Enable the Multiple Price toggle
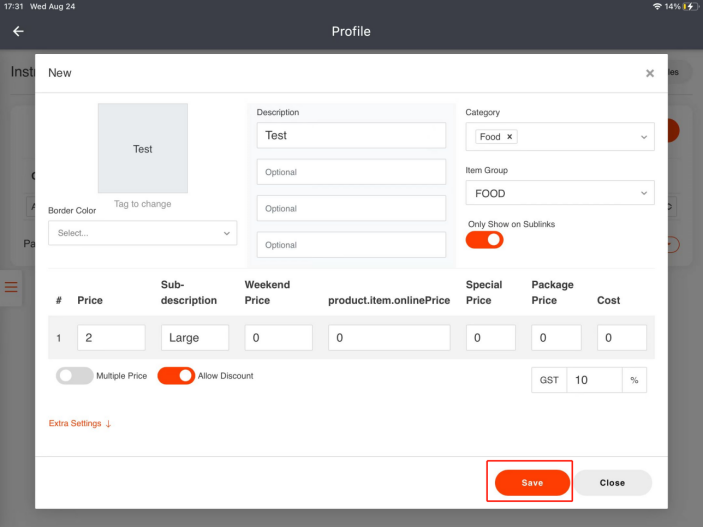The height and width of the screenshot is (527, 703). point(74,376)
